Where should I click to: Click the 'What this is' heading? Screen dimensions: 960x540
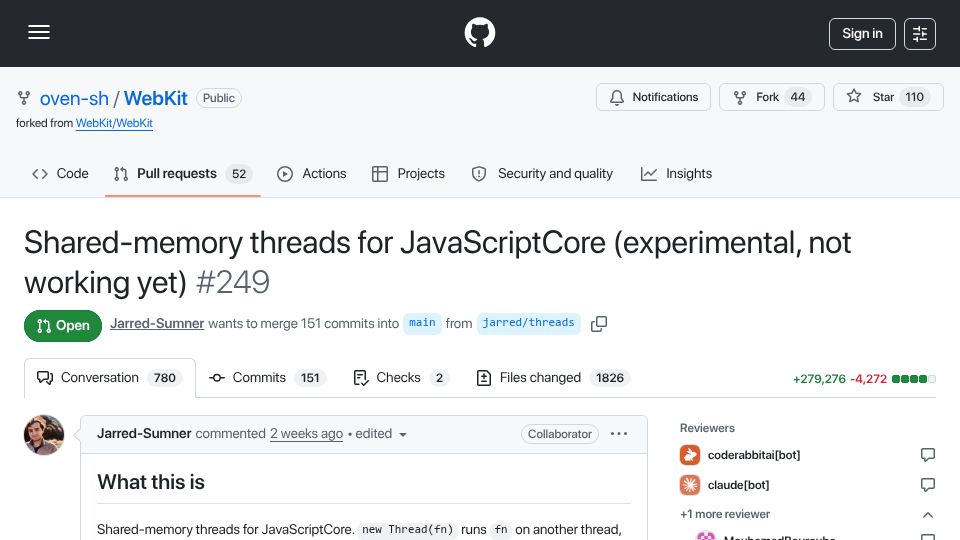point(151,482)
